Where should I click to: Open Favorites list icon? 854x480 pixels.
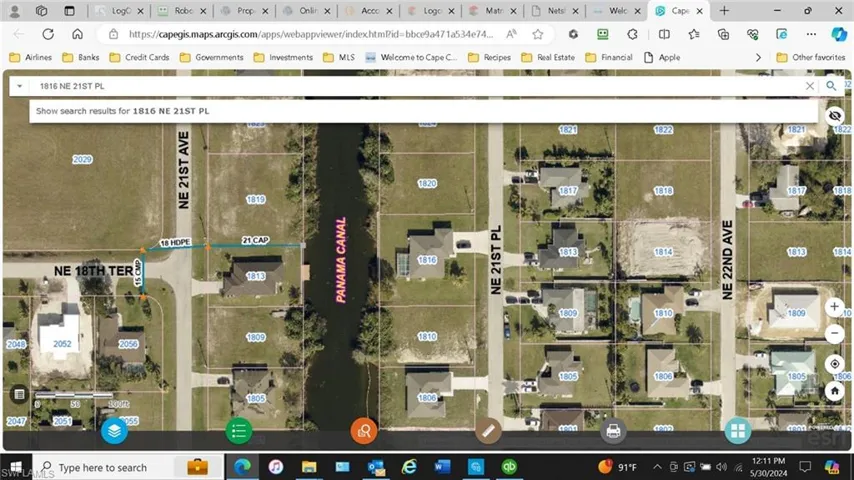(694, 34)
